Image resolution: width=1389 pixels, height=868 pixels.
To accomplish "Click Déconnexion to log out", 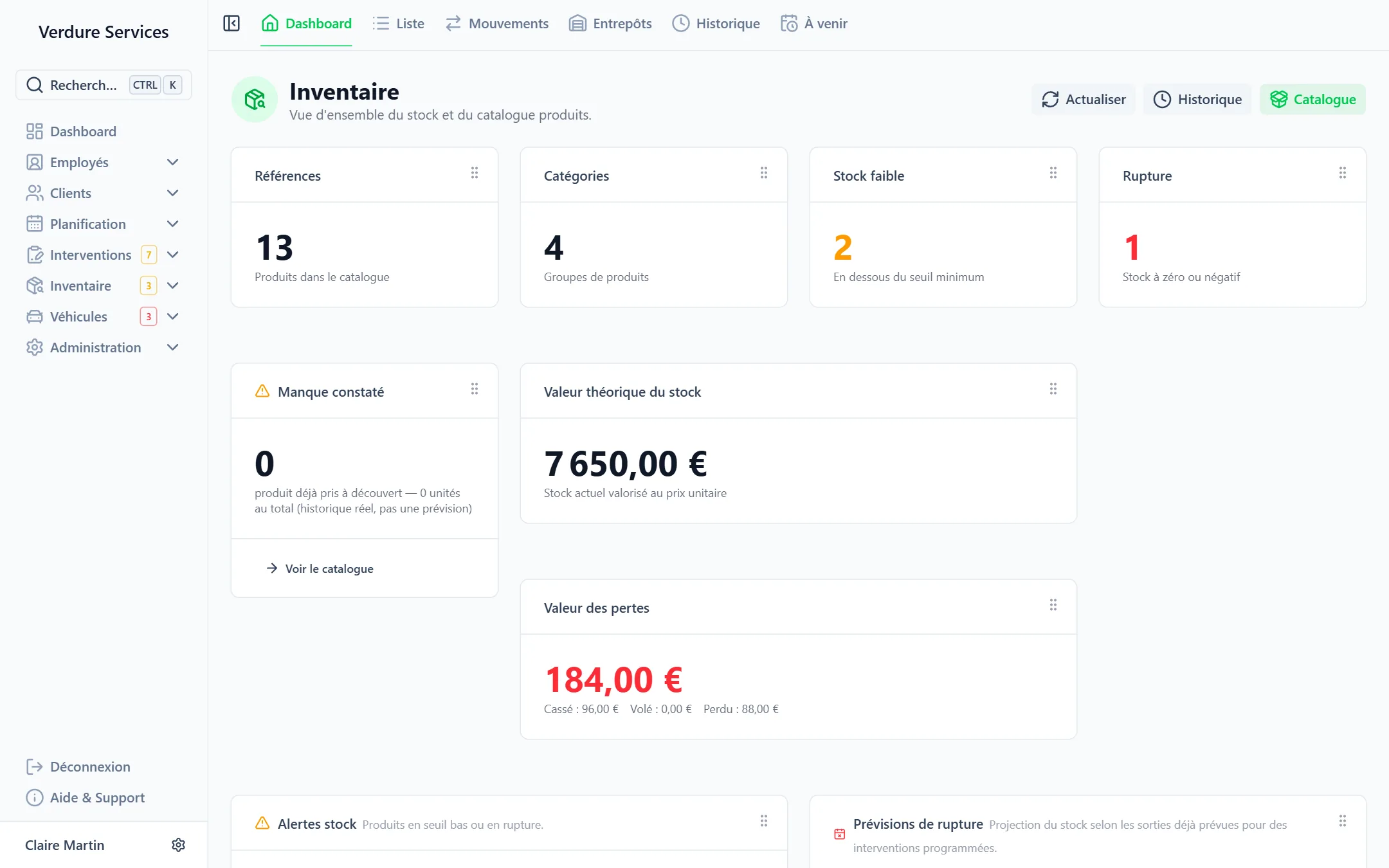I will (78, 766).
